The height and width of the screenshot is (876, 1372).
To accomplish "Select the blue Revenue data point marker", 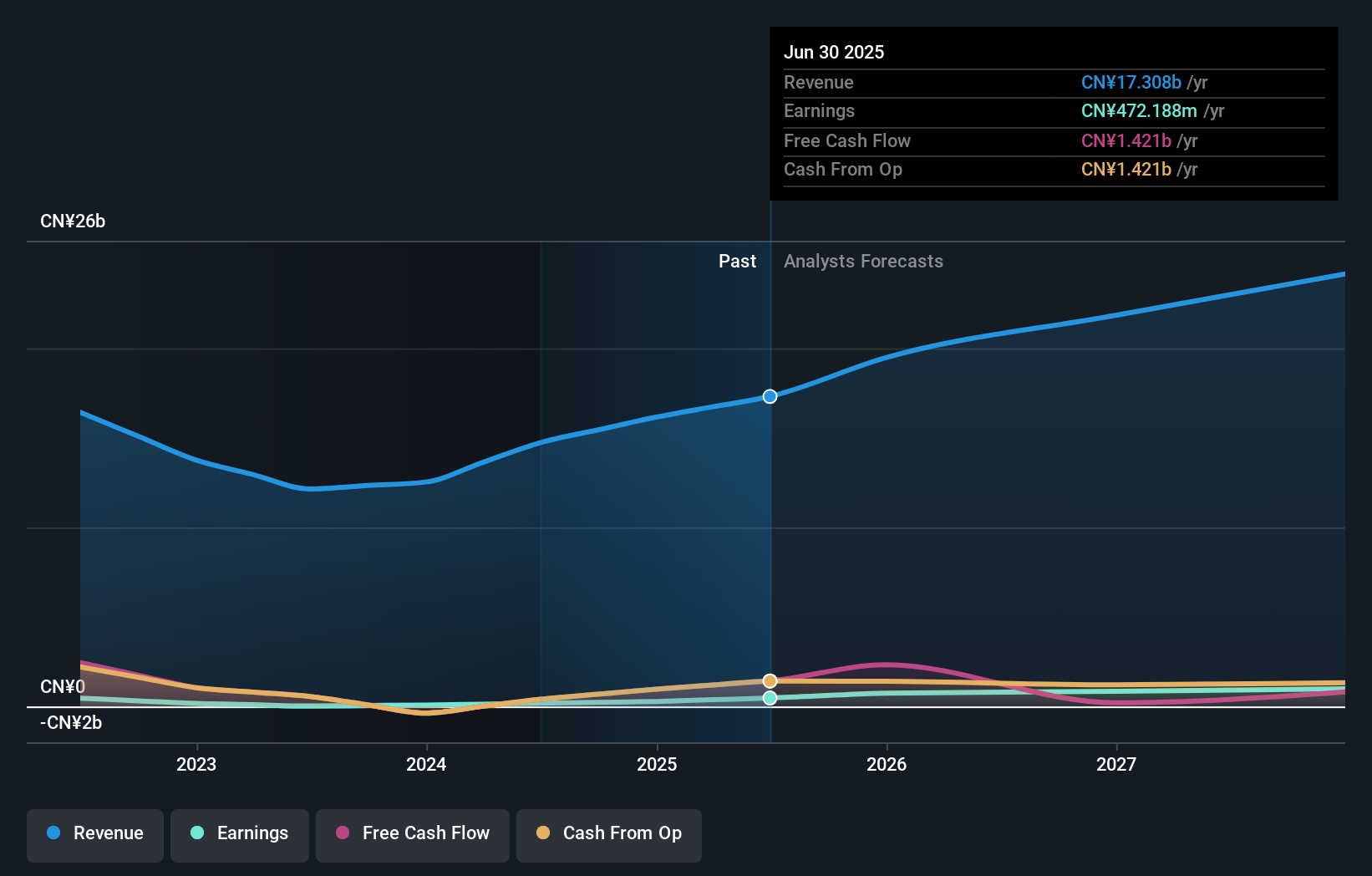I will pos(770,397).
